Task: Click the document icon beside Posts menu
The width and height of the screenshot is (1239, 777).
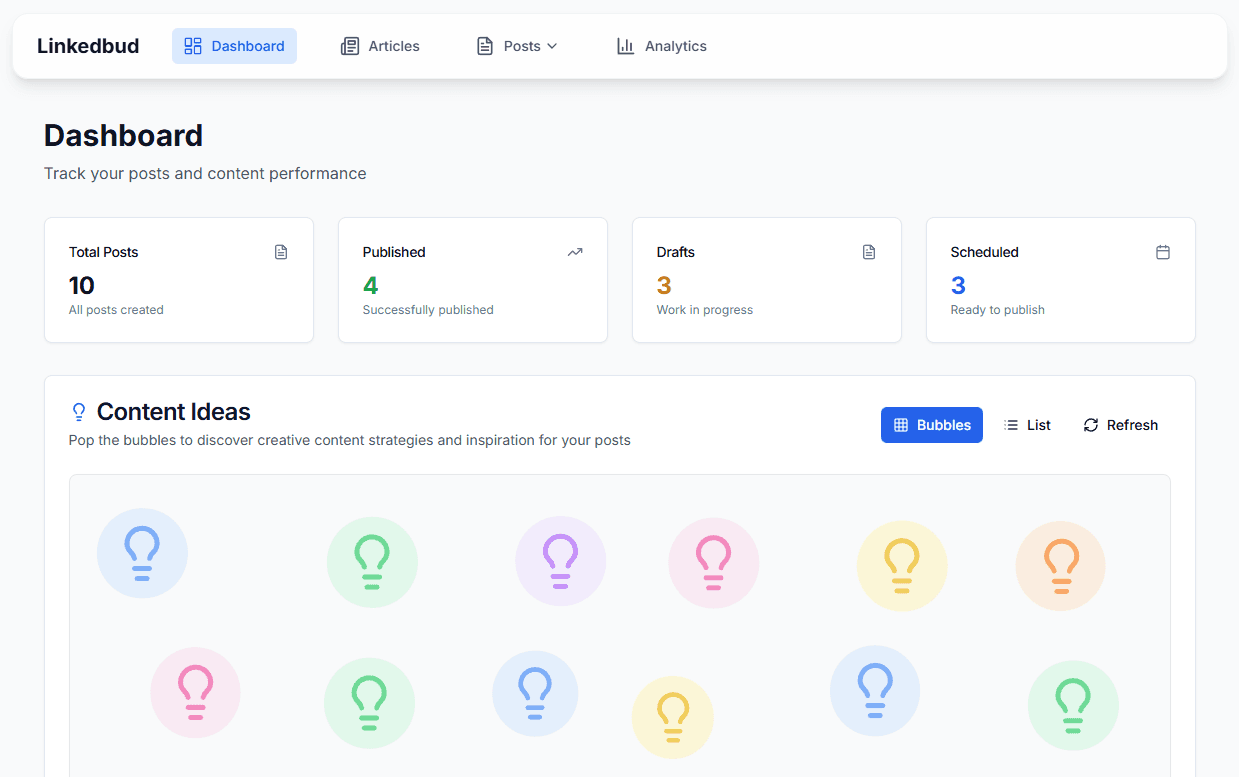Action: point(486,45)
